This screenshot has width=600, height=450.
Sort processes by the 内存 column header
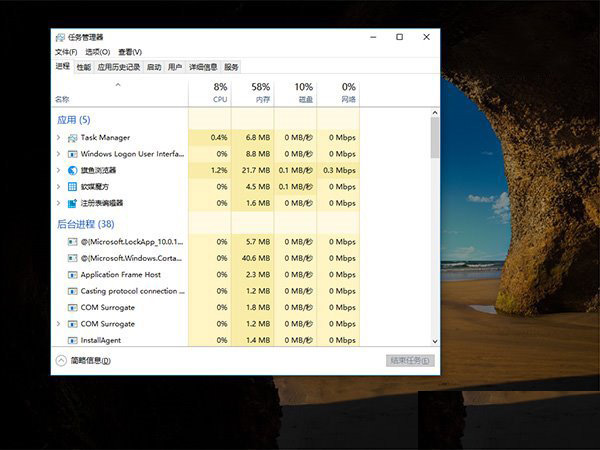pyautogui.click(x=260, y=93)
